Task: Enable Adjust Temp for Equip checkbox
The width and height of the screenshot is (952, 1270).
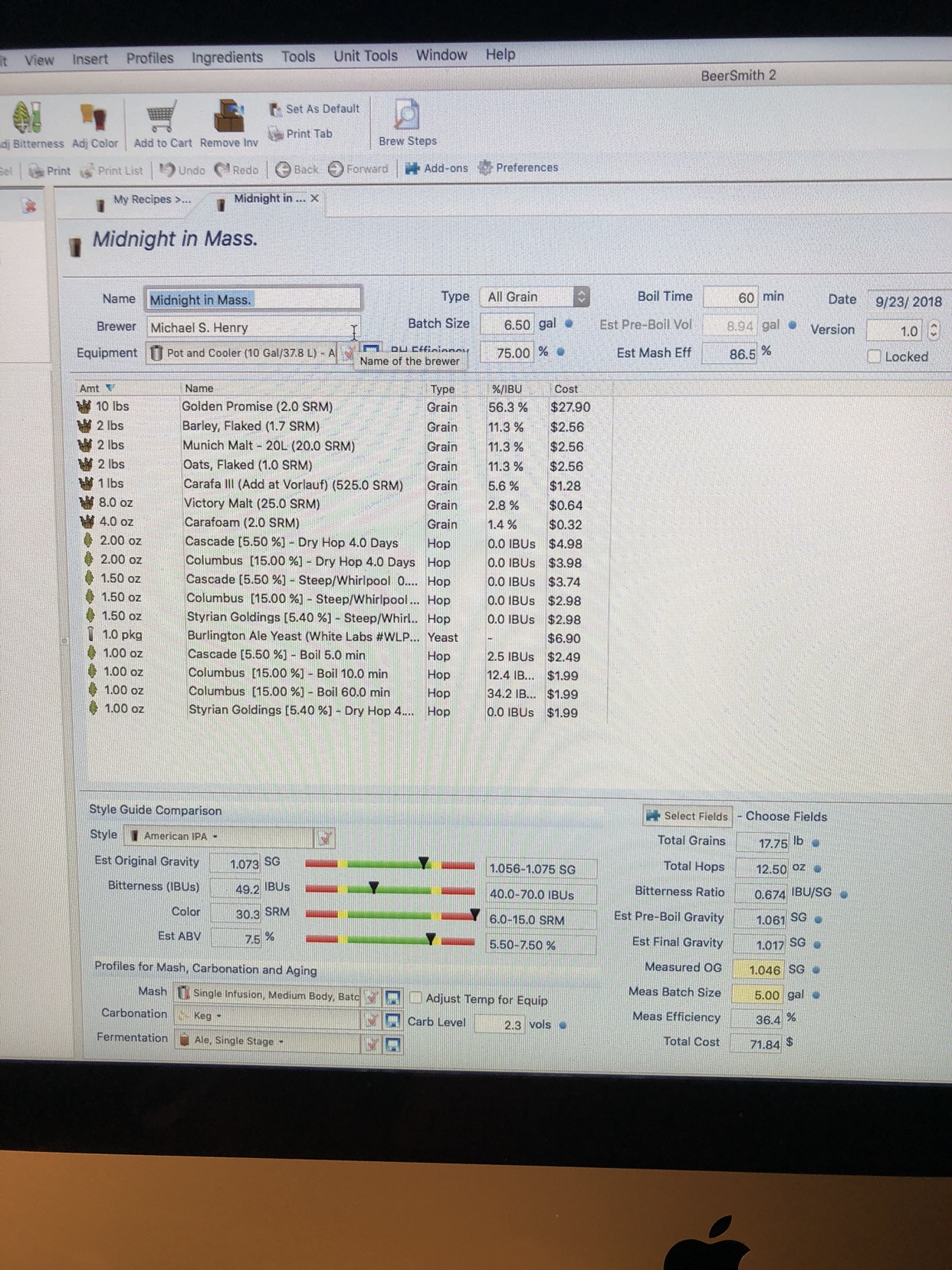Action: 415,998
